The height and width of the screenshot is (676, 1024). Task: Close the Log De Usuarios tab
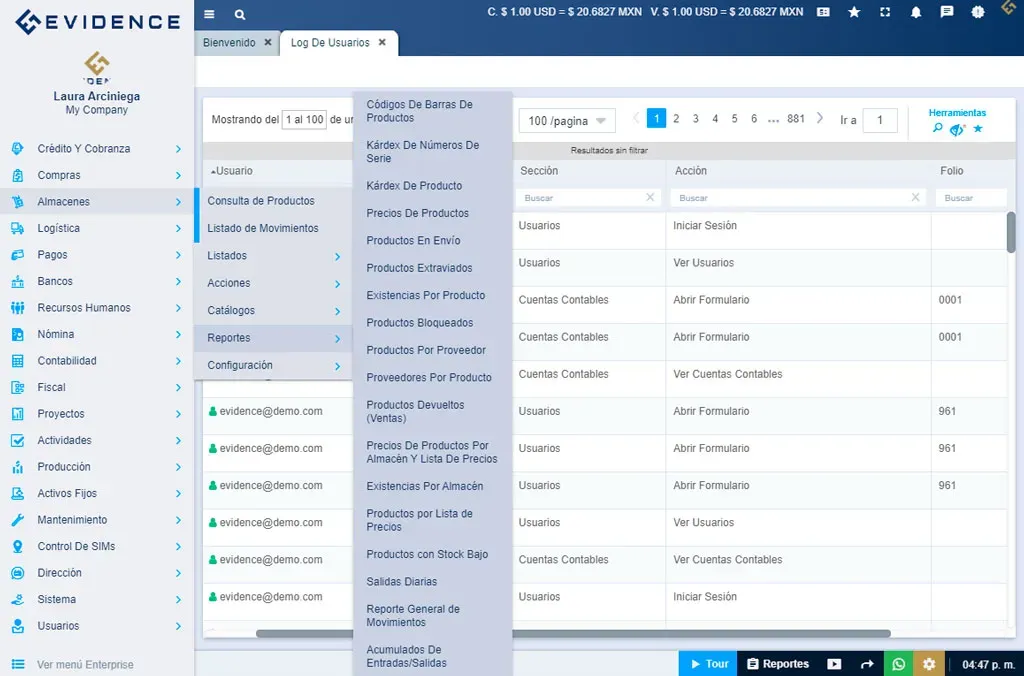(383, 43)
